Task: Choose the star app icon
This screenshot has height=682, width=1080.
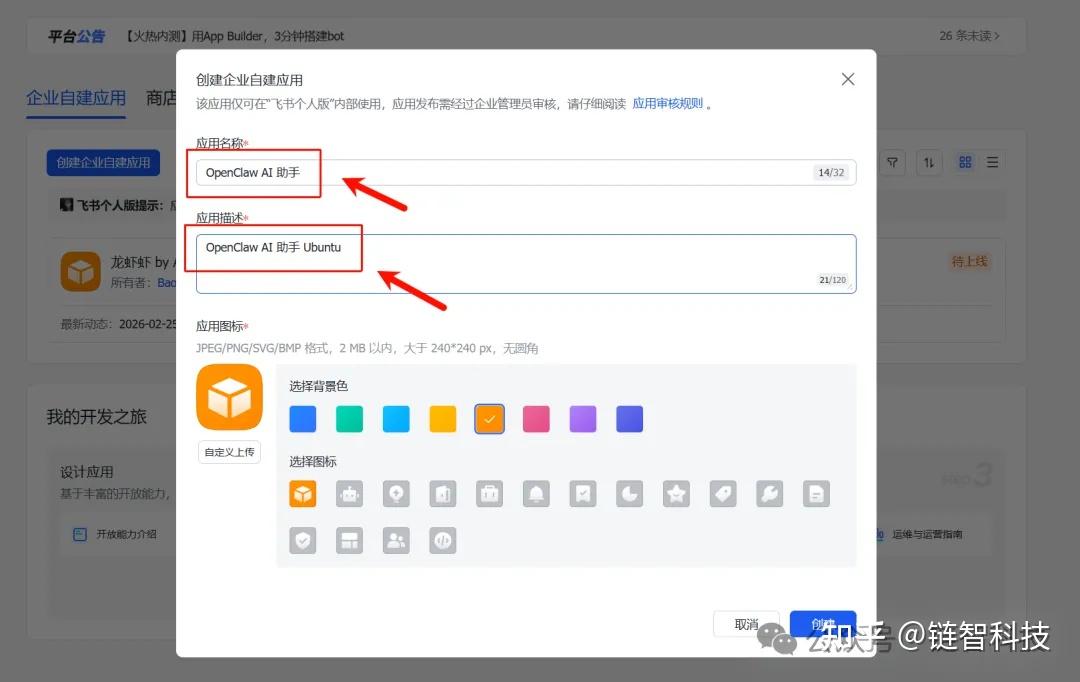Action: click(676, 494)
